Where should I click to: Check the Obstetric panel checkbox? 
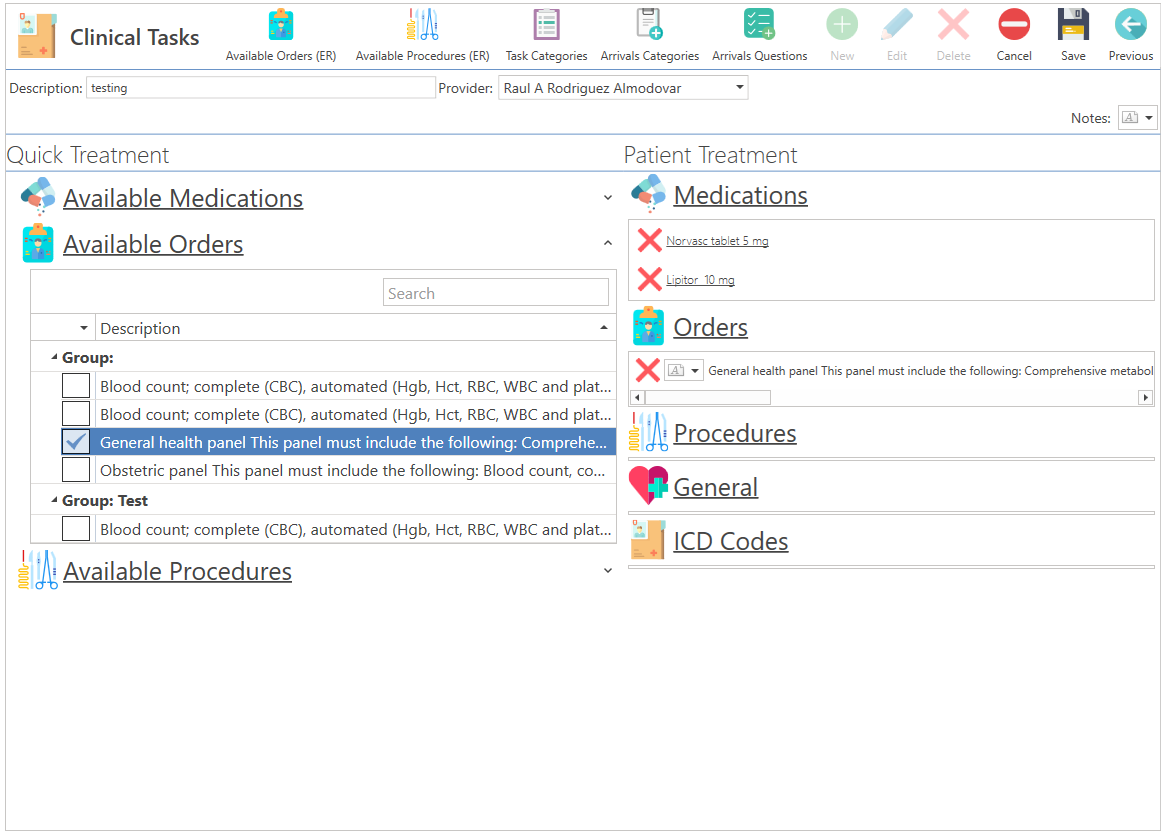pos(76,470)
